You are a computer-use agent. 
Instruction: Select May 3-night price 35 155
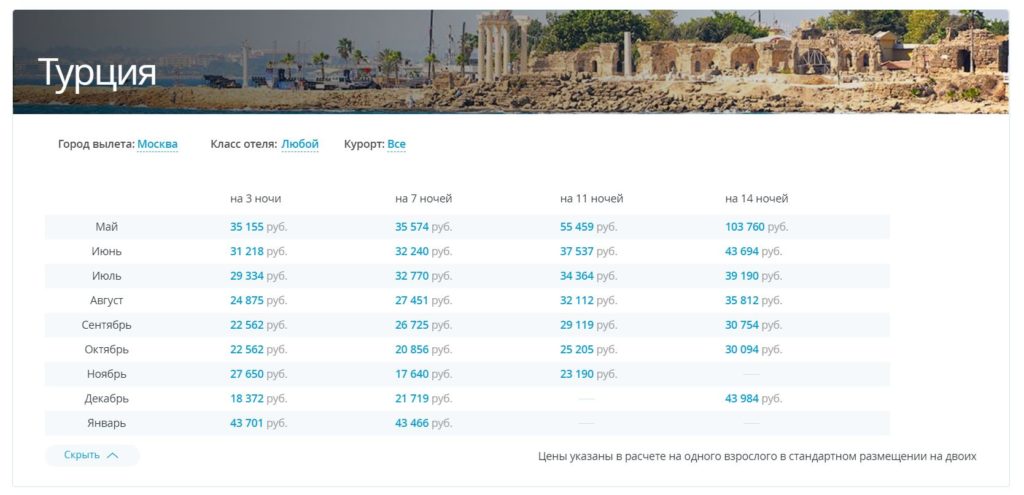point(247,227)
